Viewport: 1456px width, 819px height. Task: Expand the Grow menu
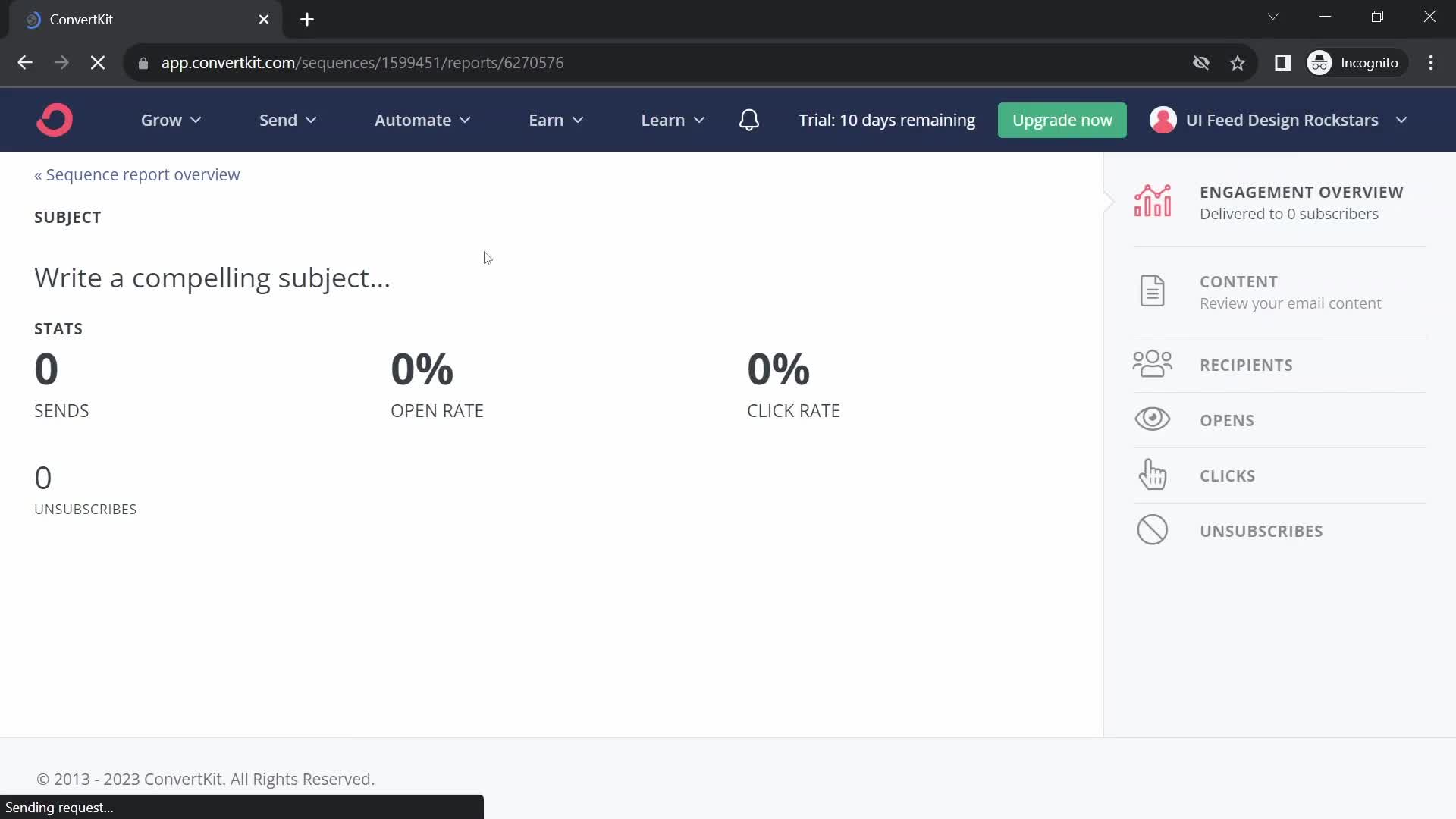click(x=171, y=120)
